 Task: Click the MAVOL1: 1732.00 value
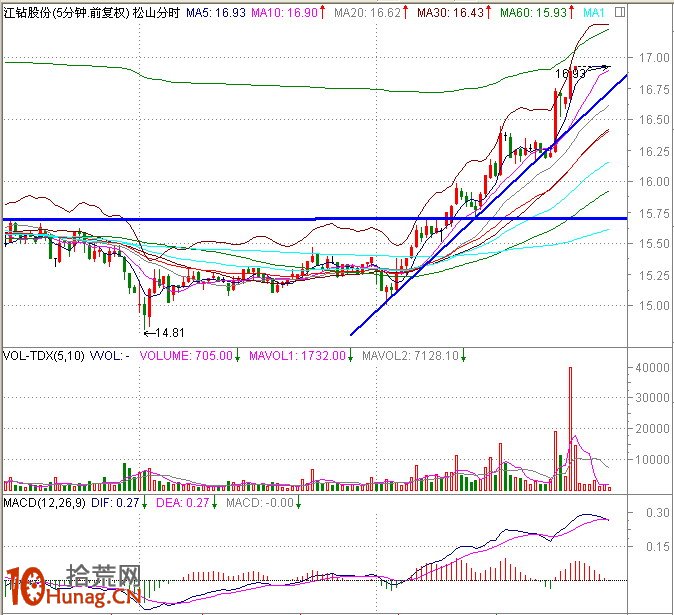(x=297, y=356)
